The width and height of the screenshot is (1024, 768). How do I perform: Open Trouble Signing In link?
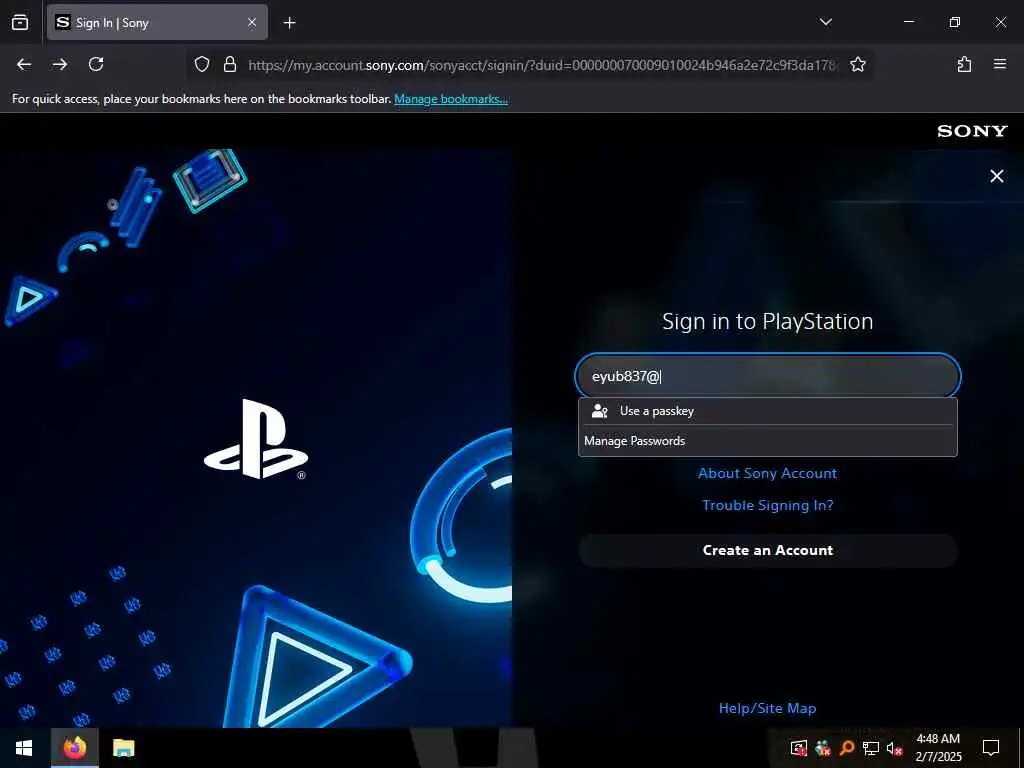click(x=767, y=505)
